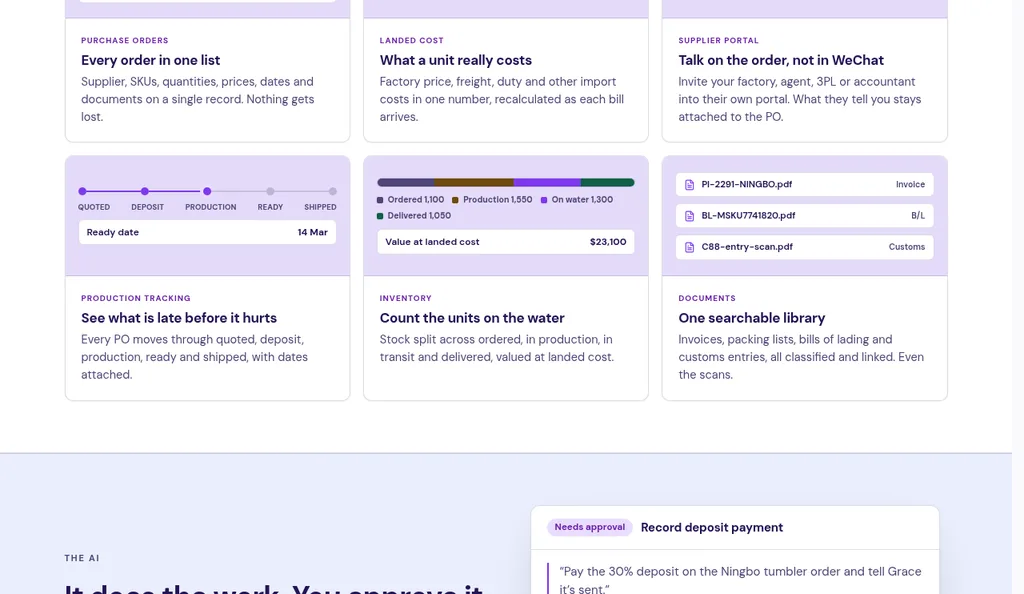Viewport: 1024px width, 594px height.
Task: Click the dark purple Ordered bar segment
Action: click(406, 183)
